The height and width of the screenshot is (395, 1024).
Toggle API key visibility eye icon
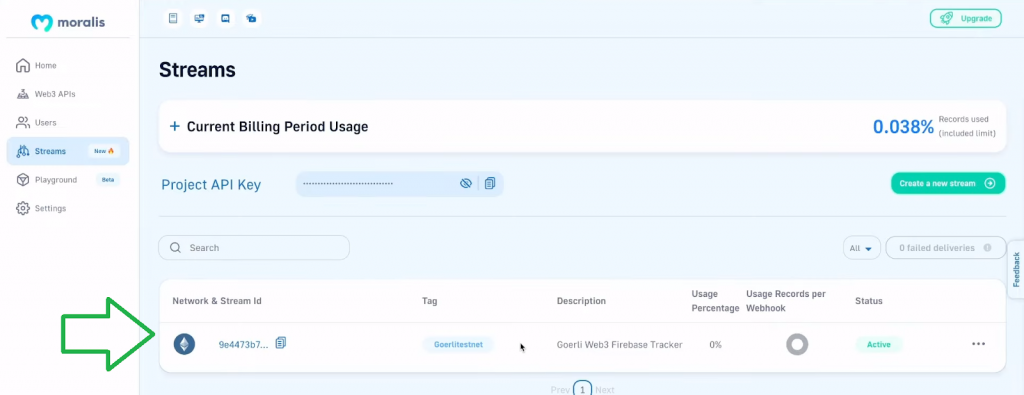click(466, 183)
